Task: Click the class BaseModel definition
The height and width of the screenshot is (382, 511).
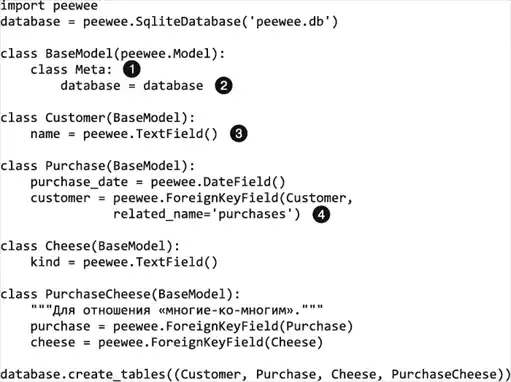Action: pyautogui.click(x=113, y=54)
